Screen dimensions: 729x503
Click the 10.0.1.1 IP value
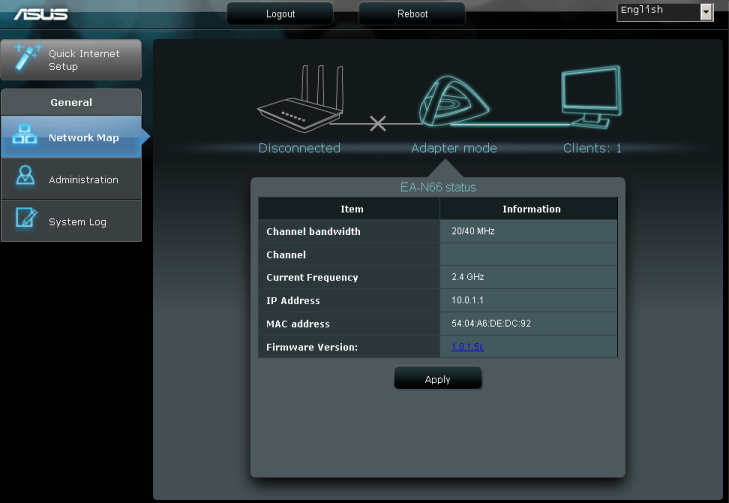[467, 300]
